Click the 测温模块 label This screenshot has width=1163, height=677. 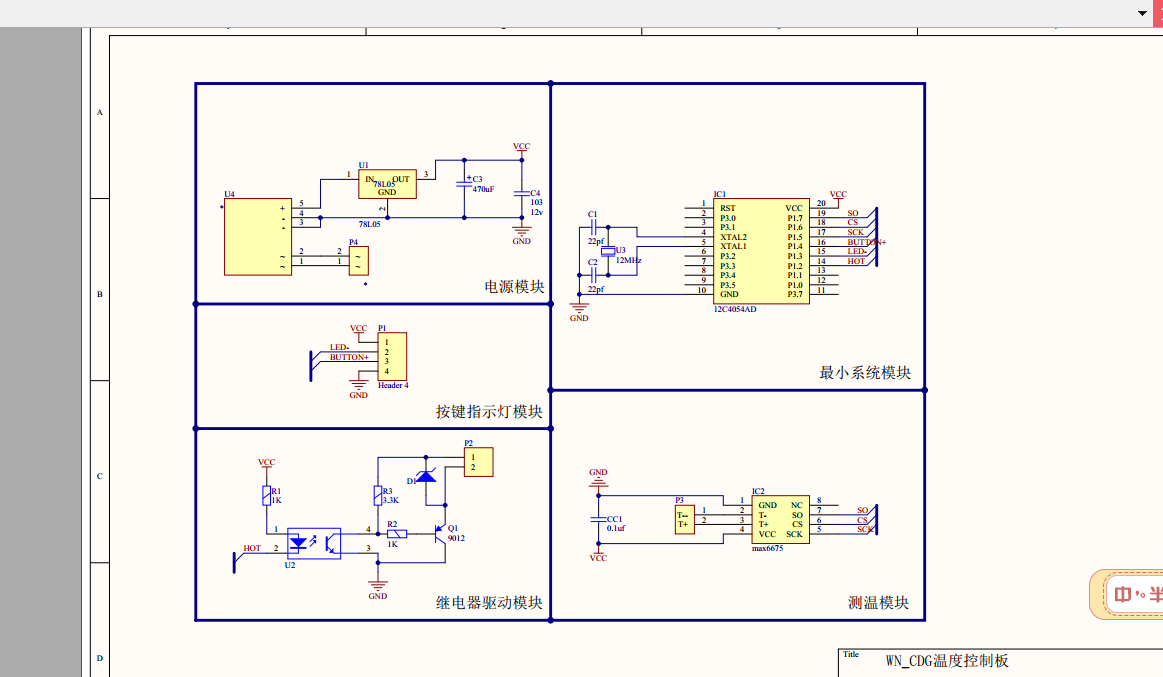click(x=878, y=603)
